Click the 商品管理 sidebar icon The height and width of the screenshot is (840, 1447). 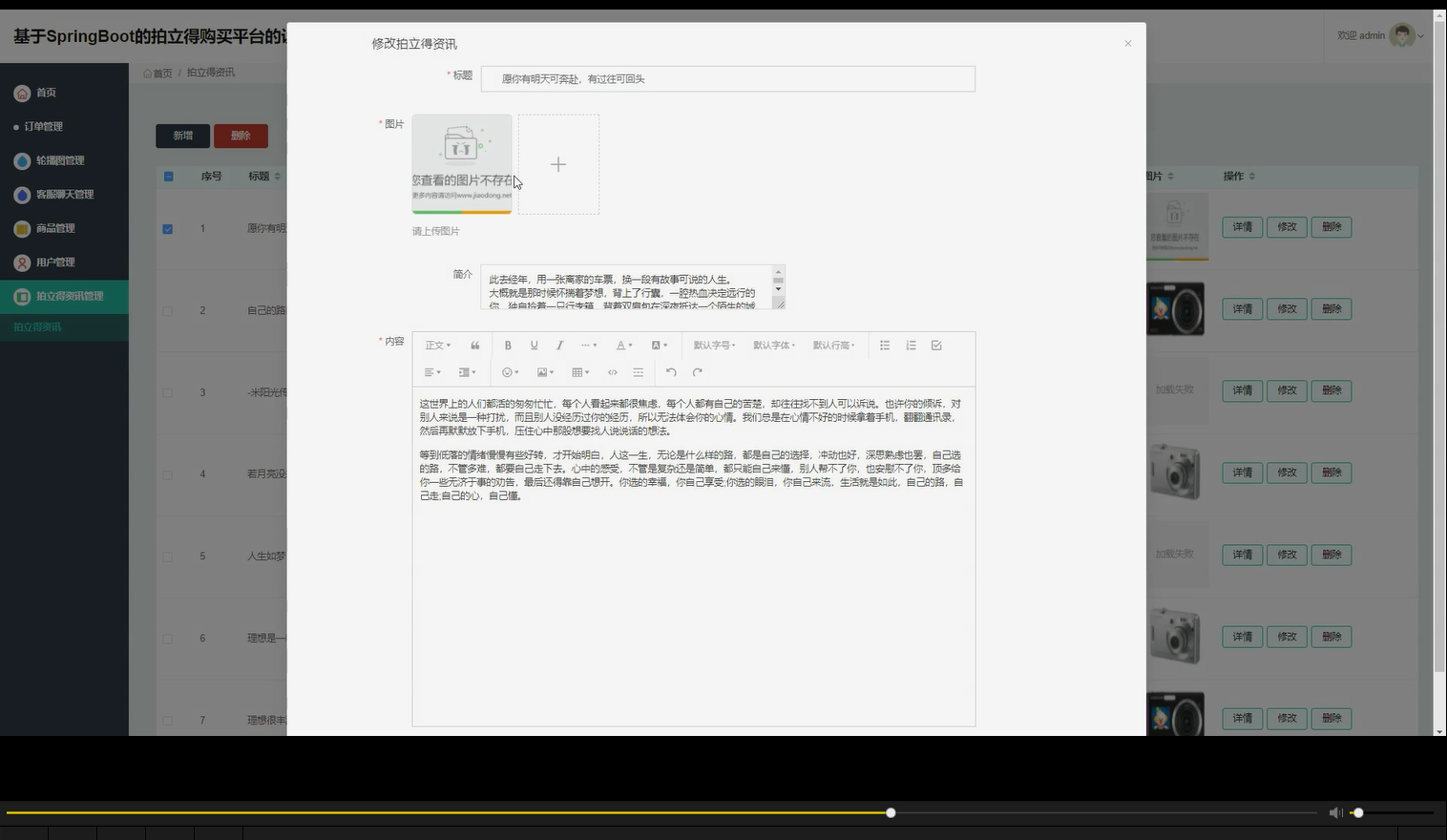coord(22,228)
